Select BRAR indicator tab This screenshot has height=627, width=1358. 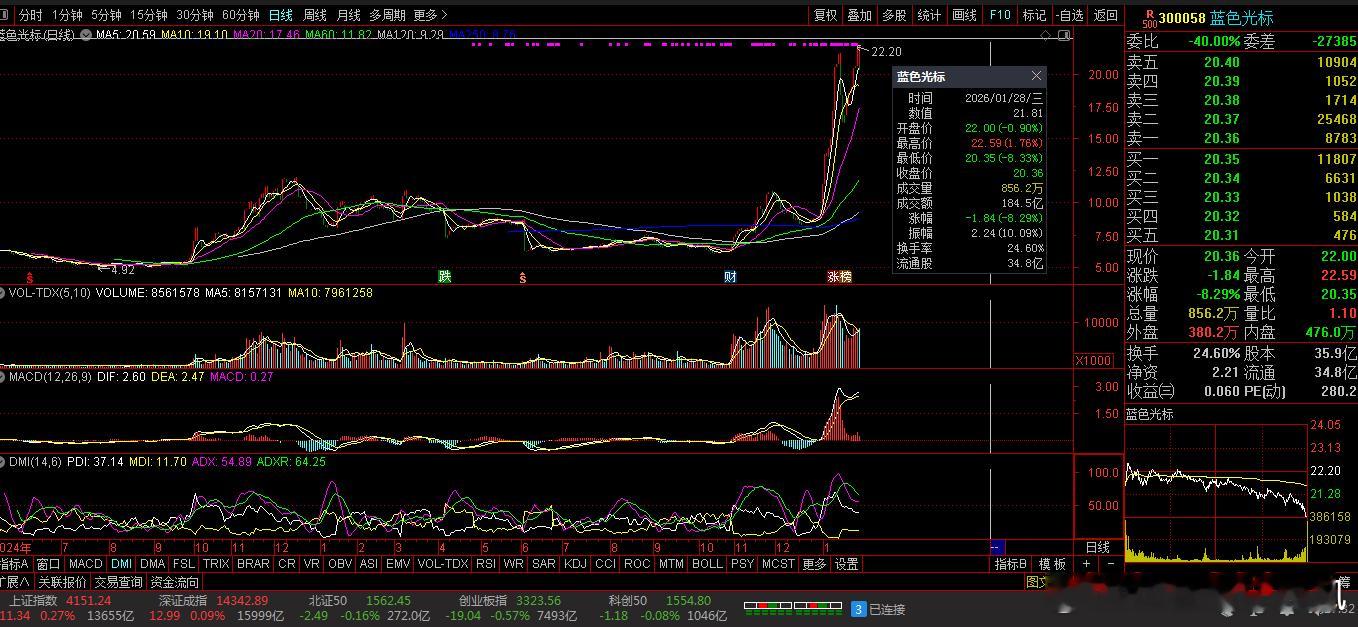click(x=253, y=564)
